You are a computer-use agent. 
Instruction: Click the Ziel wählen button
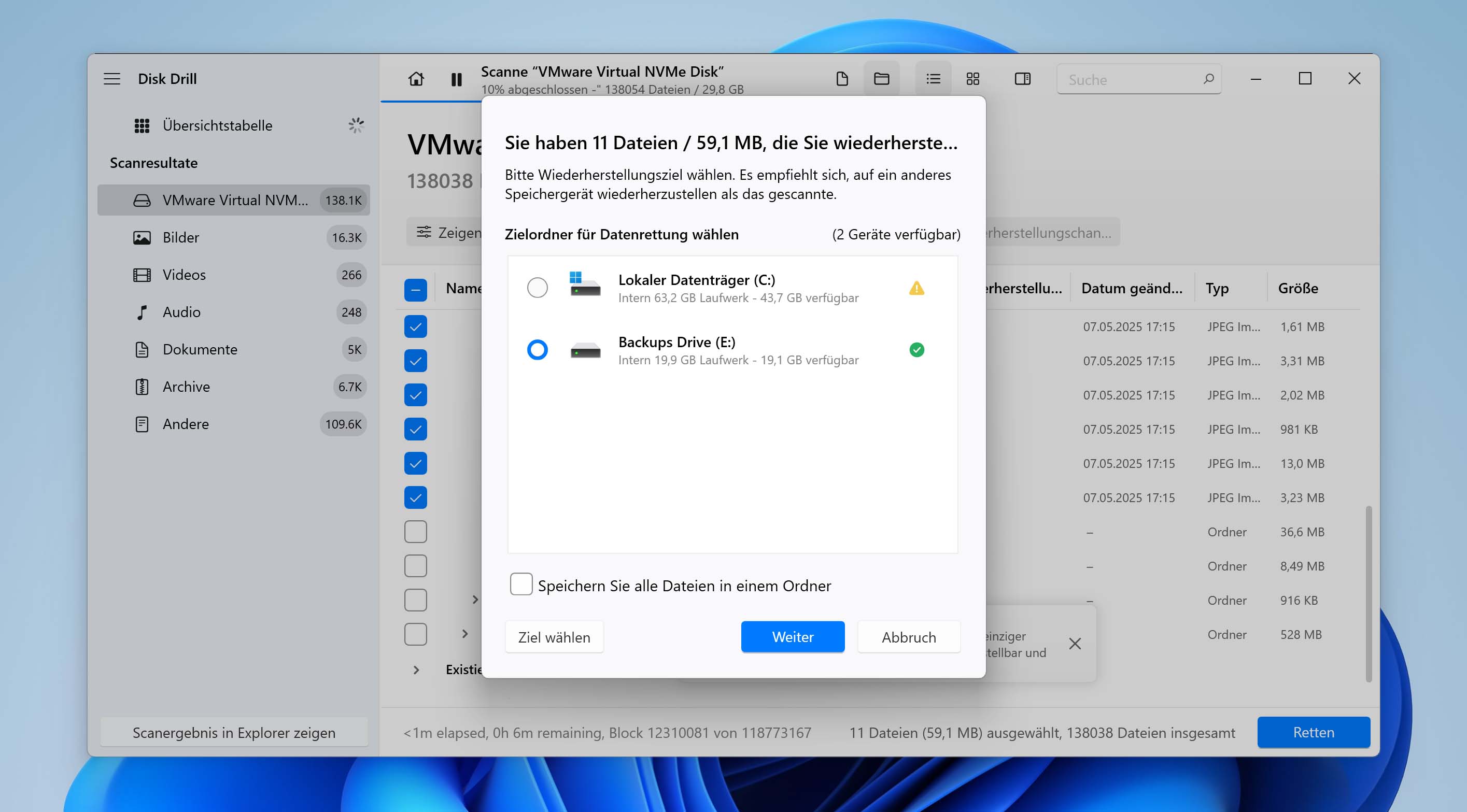(x=554, y=637)
